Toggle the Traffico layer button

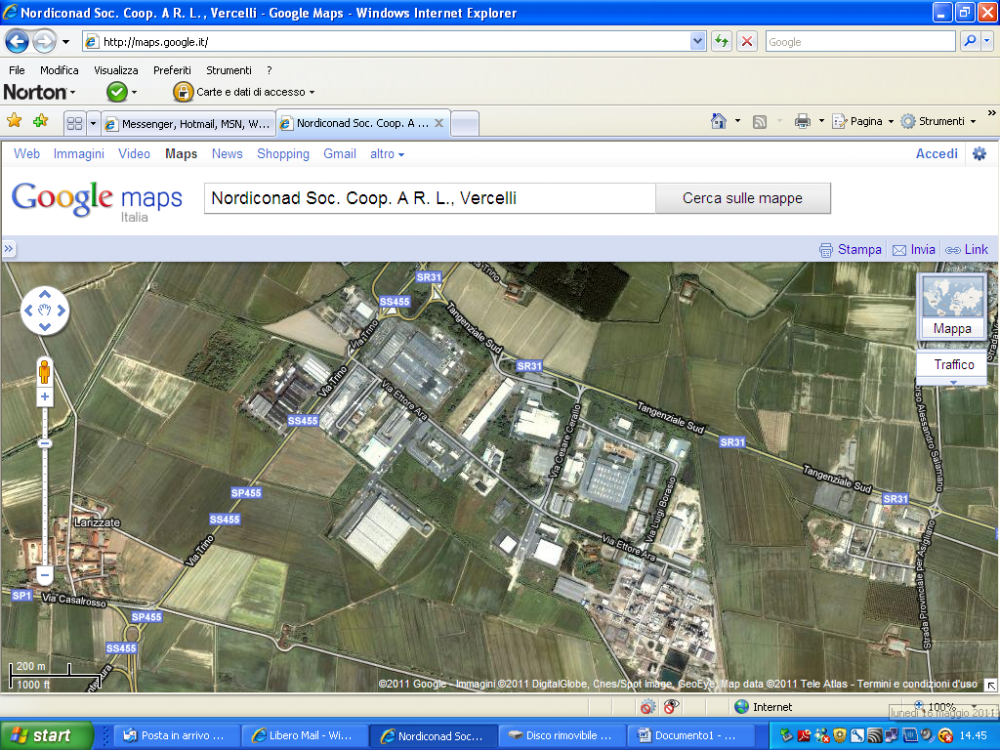pyautogui.click(x=953, y=365)
